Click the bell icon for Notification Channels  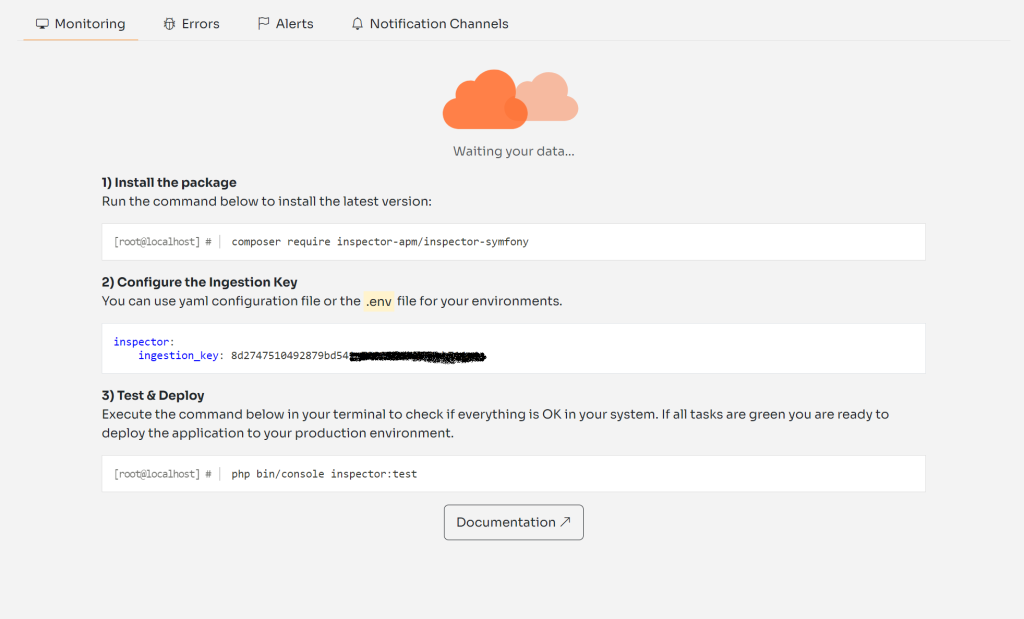pyautogui.click(x=357, y=23)
